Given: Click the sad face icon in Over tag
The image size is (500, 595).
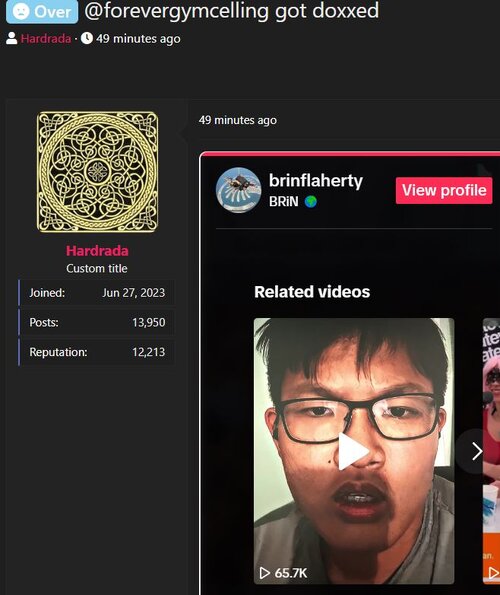Looking at the screenshot, I should [x=21, y=11].
